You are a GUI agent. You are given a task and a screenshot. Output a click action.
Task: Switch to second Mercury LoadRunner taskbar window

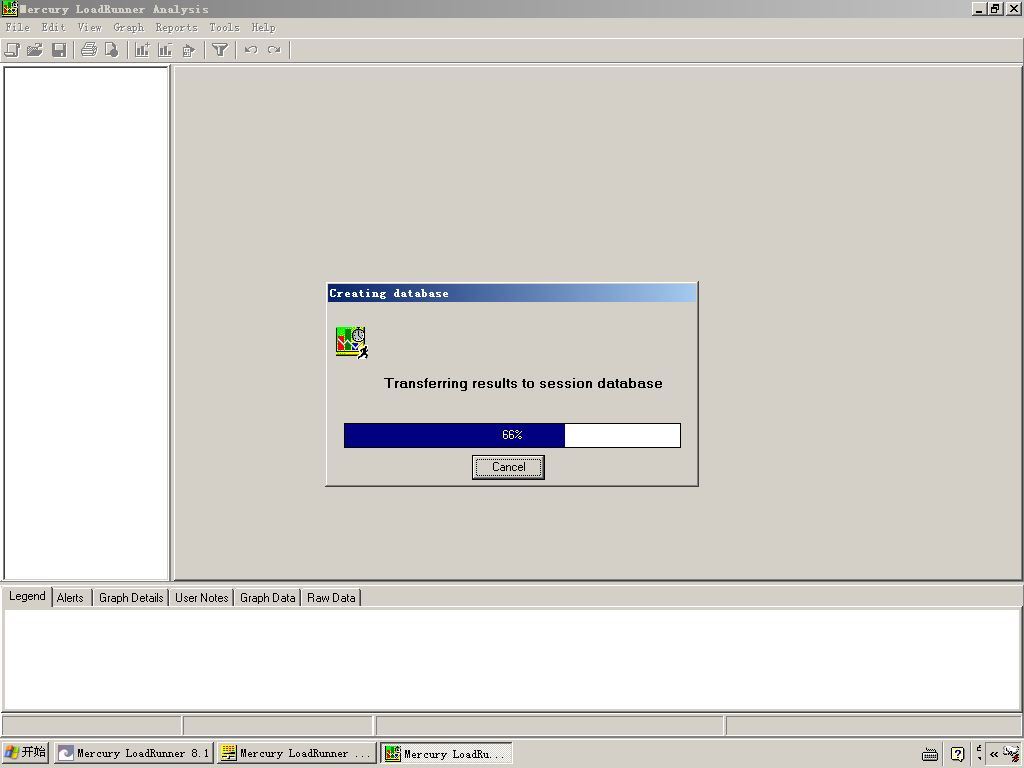[297, 753]
